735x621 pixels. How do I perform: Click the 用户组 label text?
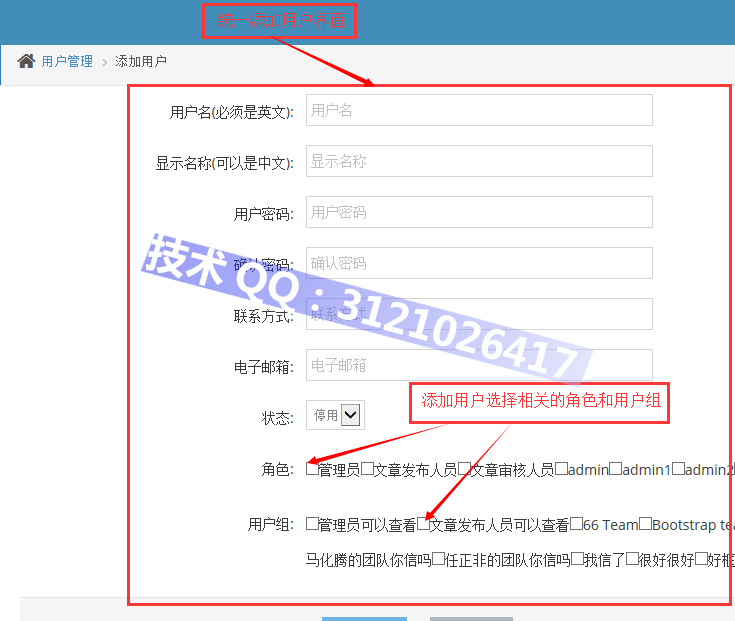tap(270, 524)
